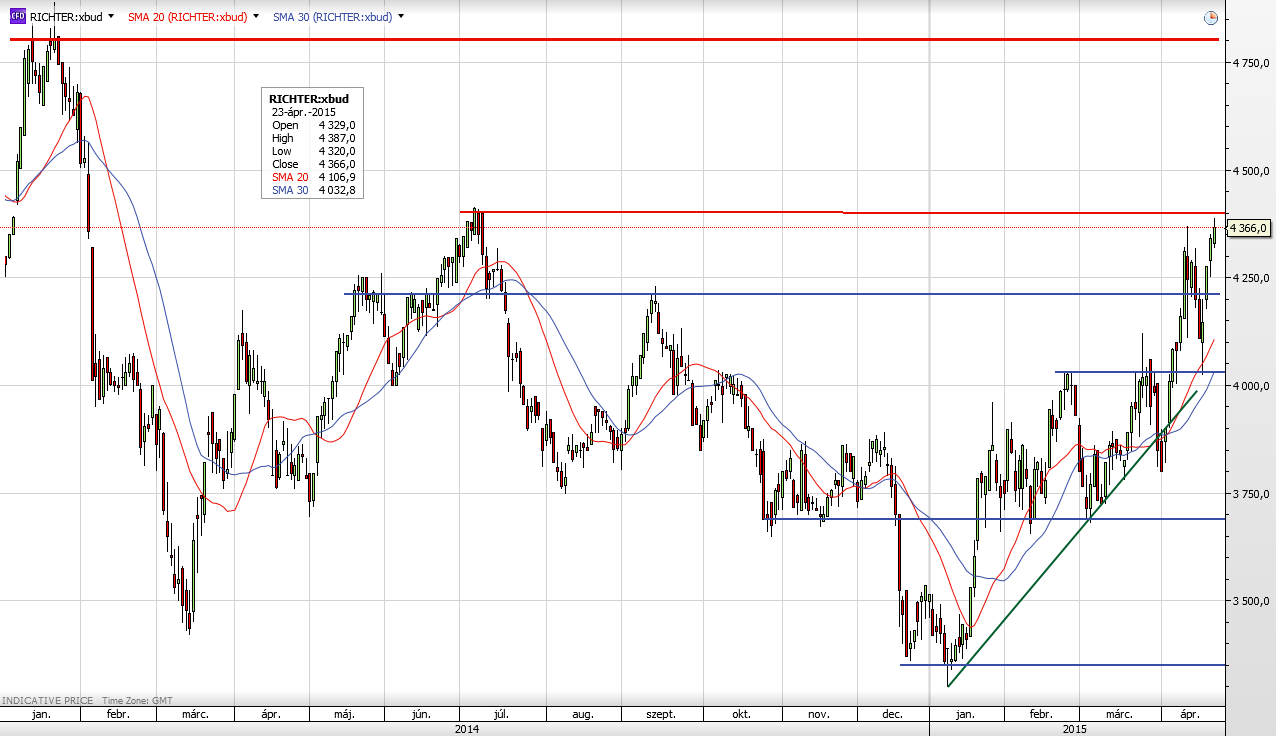Click the szept. month label on time axis
Image resolution: width=1276 pixels, height=736 pixels.
click(660, 715)
